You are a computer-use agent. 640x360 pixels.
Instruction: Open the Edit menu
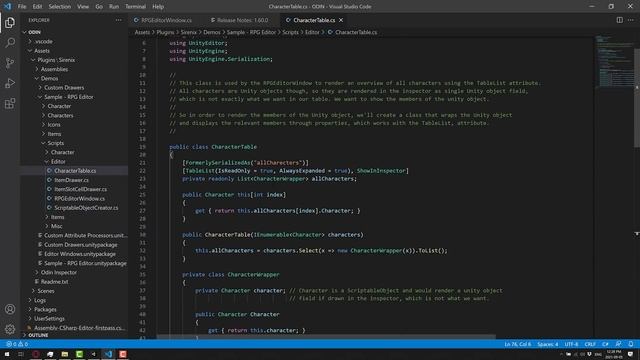tap(37, 7)
